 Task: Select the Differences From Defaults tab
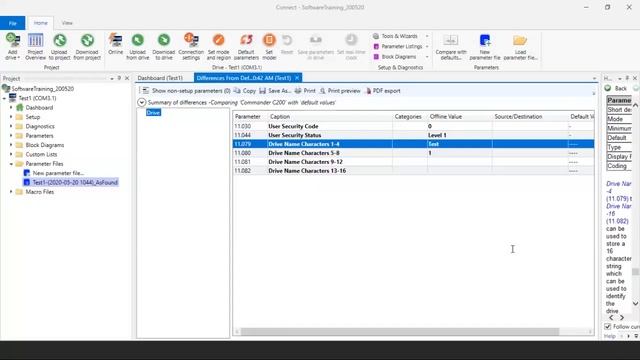[244, 78]
